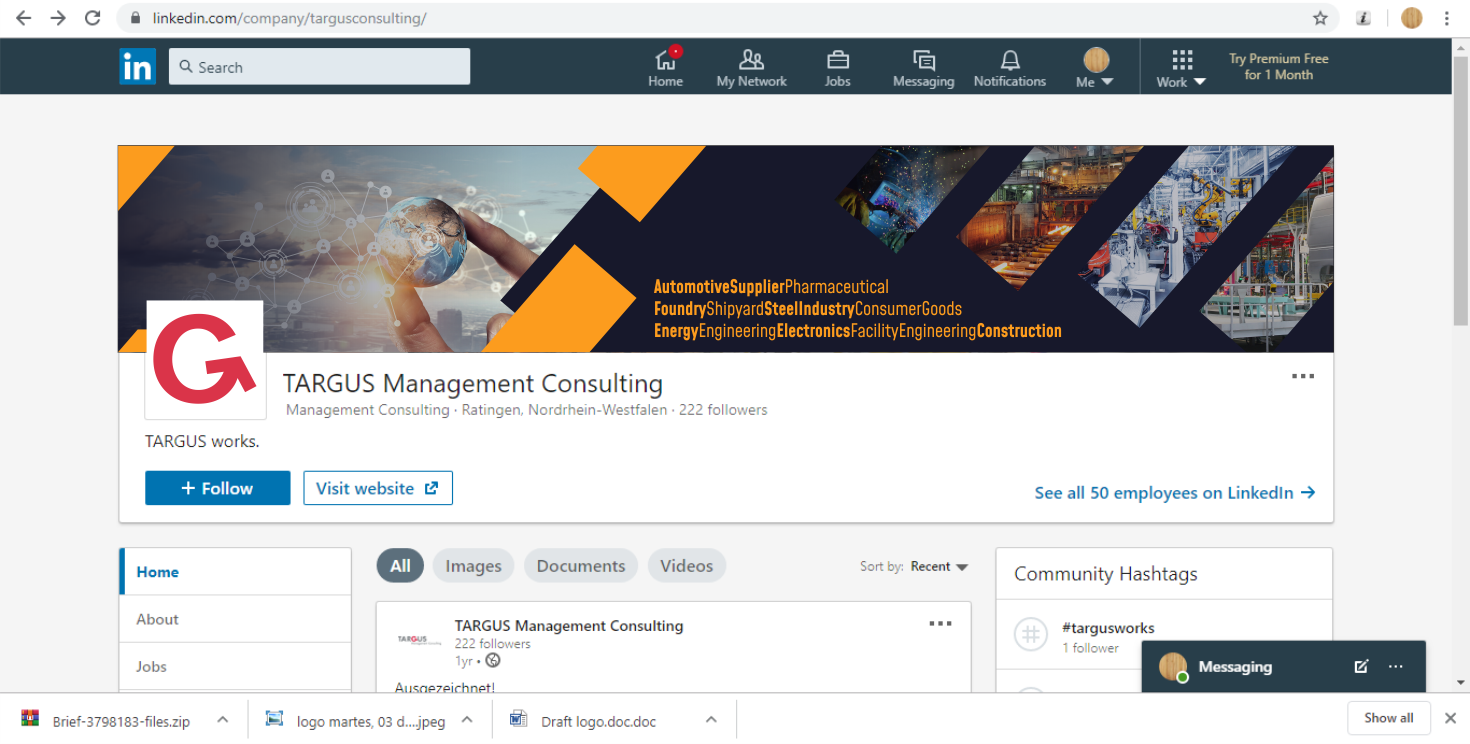This screenshot has width=1470, height=744.
Task: Expand the Me profile menu
Action: click(1095, 67)
